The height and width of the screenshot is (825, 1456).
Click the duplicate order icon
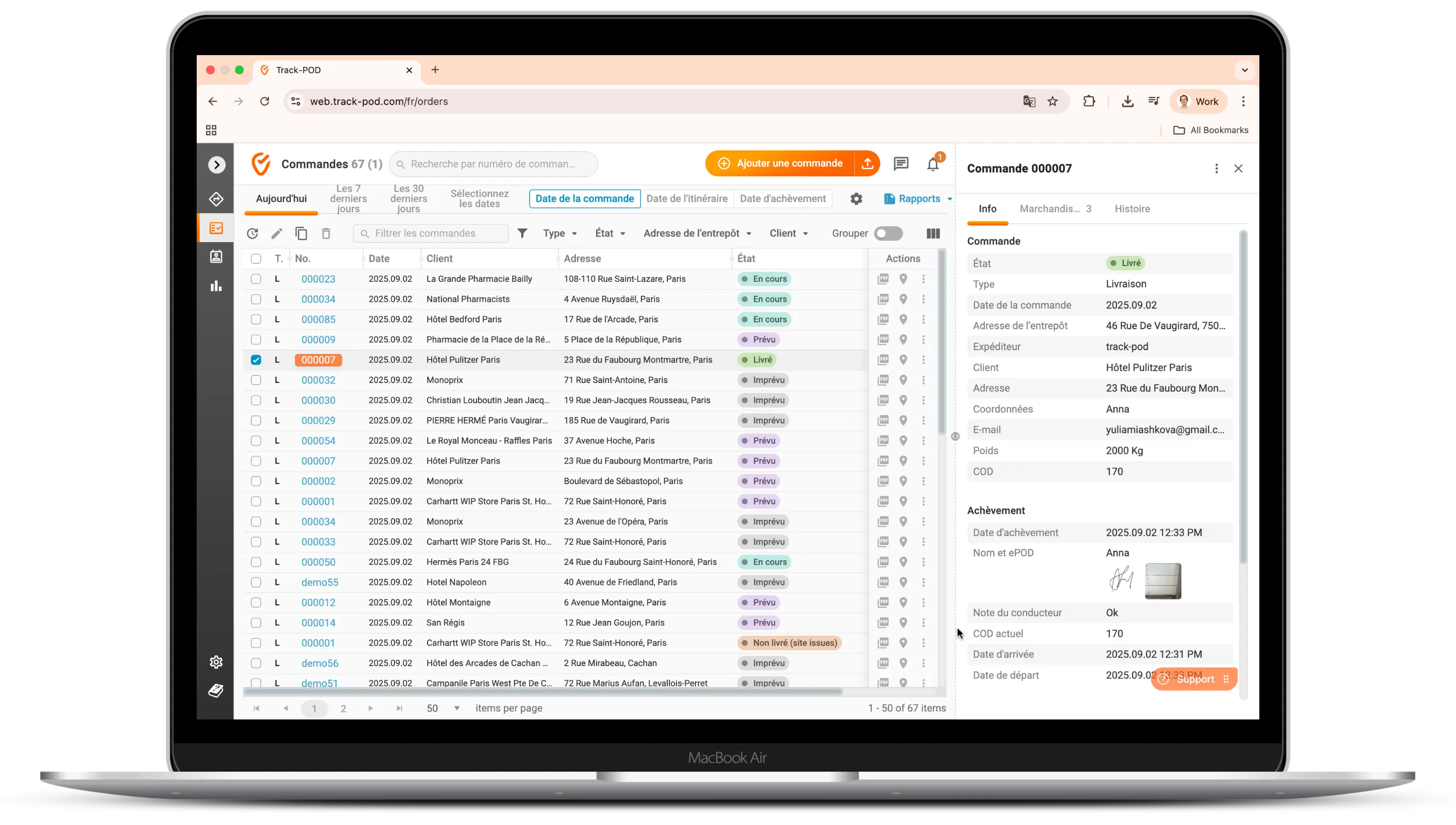tap(301, 233)
